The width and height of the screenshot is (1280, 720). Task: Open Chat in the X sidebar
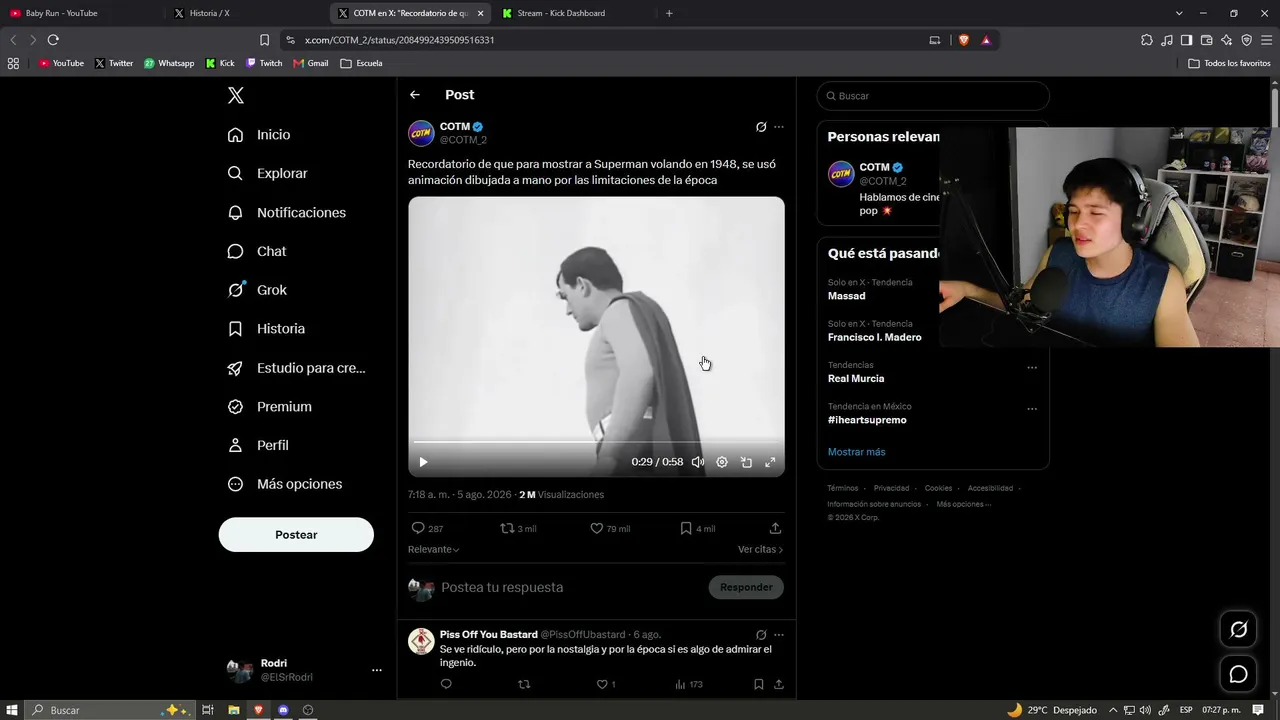[256, 251]
